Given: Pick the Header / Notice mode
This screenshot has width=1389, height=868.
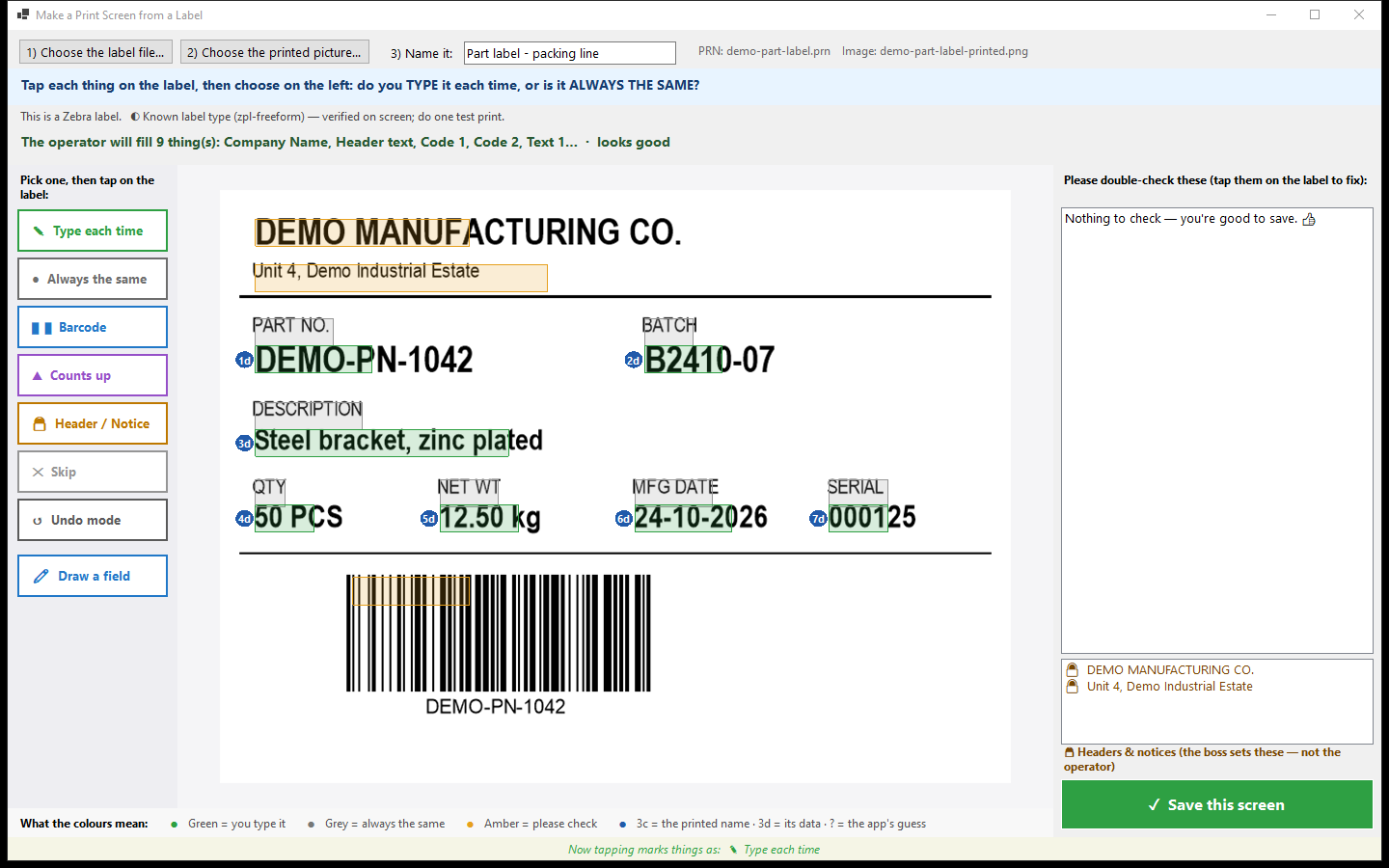Looking at the screenshot, I should [x=93, y=423].
